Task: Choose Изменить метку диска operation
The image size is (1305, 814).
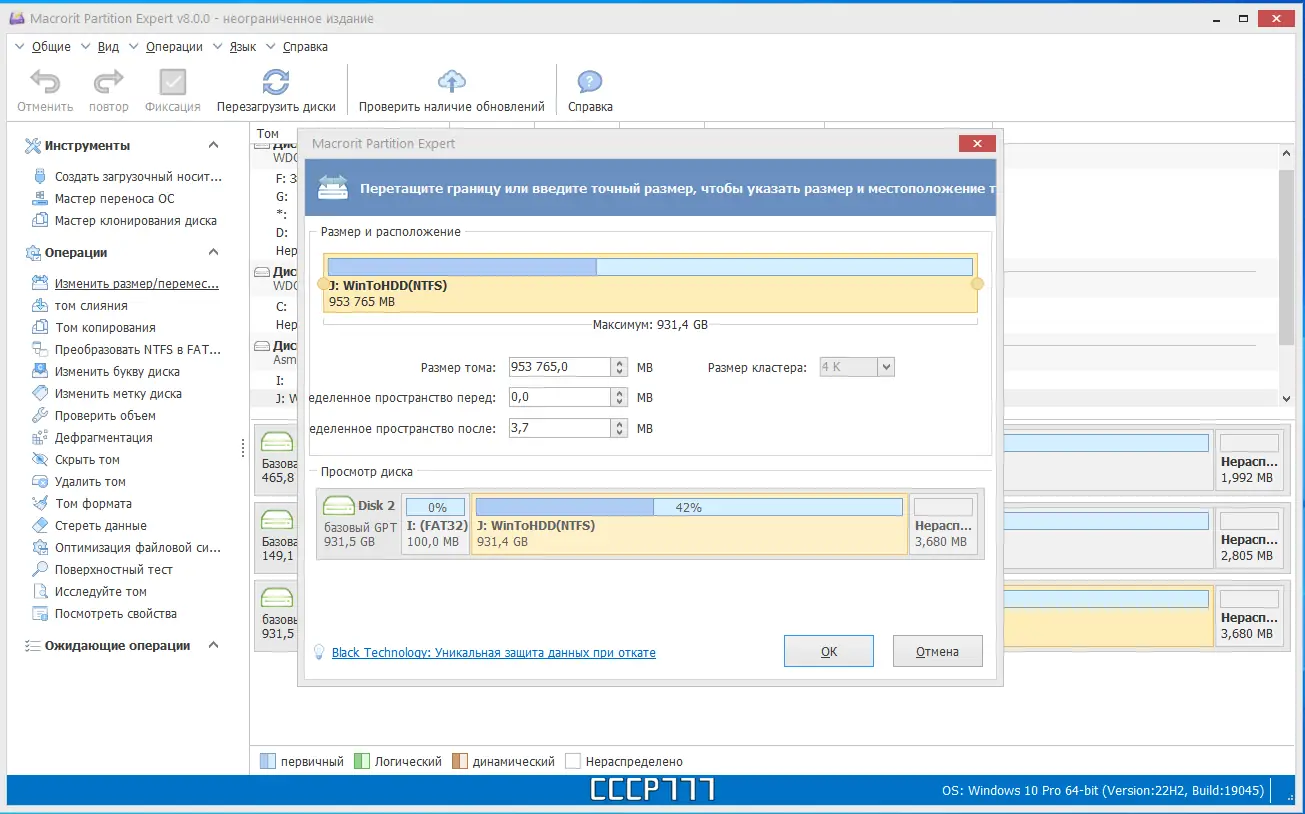Action: click(118, 394)
